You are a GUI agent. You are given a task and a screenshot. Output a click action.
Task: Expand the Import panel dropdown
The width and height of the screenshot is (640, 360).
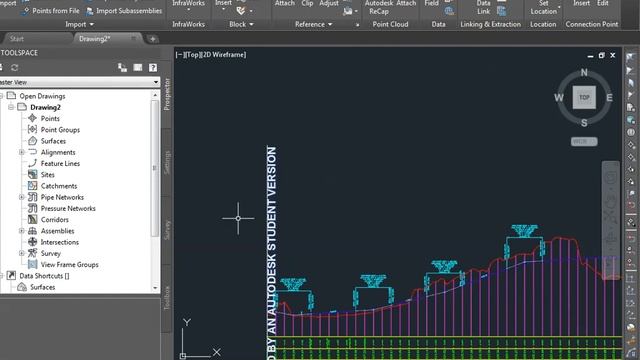(x=80, y=24)
